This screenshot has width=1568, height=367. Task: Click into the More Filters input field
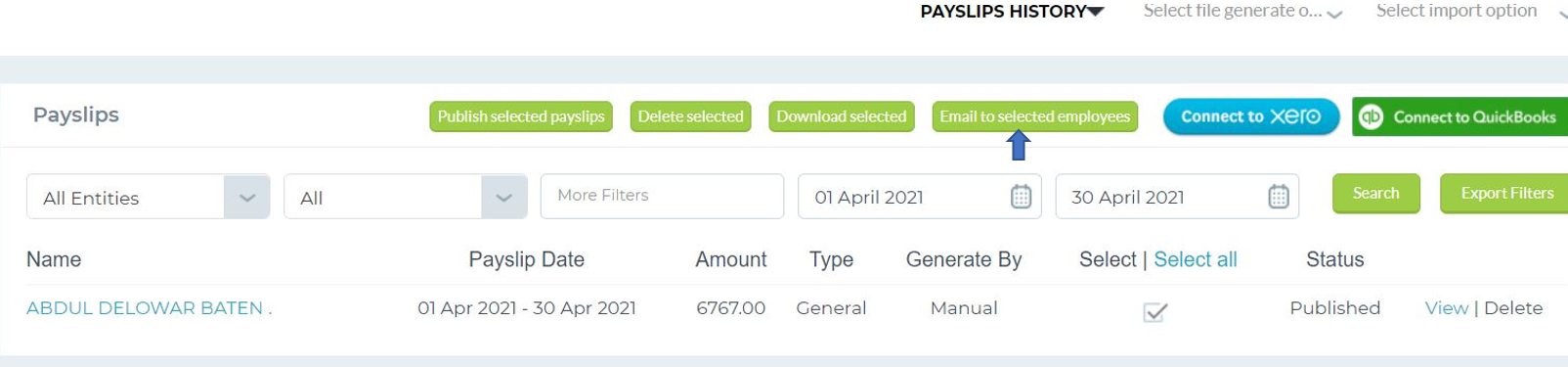pyautogui.click(x=662, y=196)
